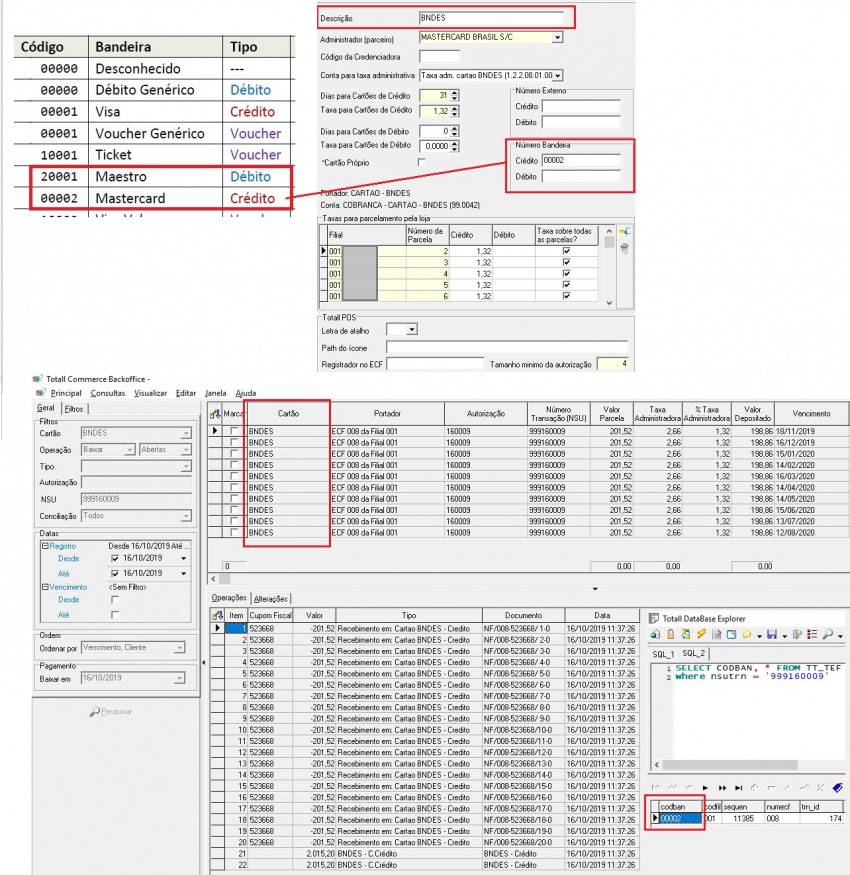Go to next record in query results navigator
Image resolution: width=850 pixels, height=875 pixels.
tap(706, 788)
